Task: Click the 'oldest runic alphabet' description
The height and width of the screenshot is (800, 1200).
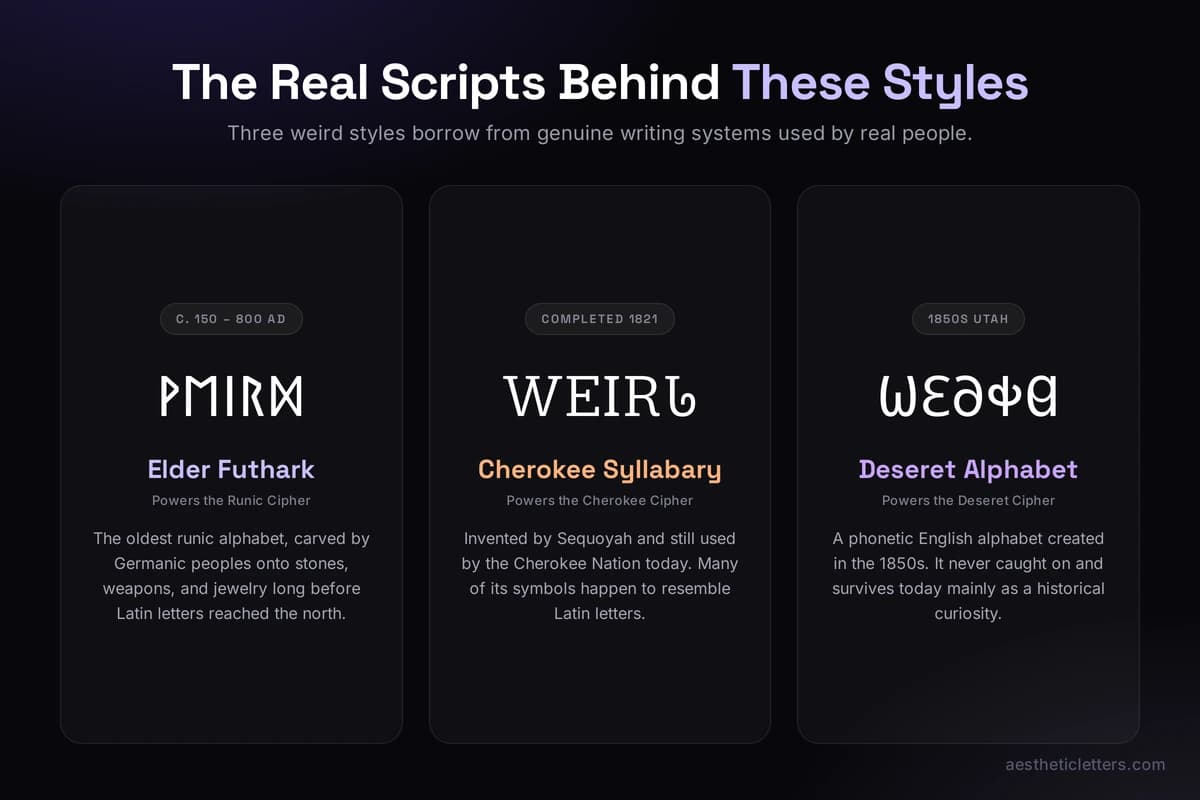Action: [x=231, y=576]
